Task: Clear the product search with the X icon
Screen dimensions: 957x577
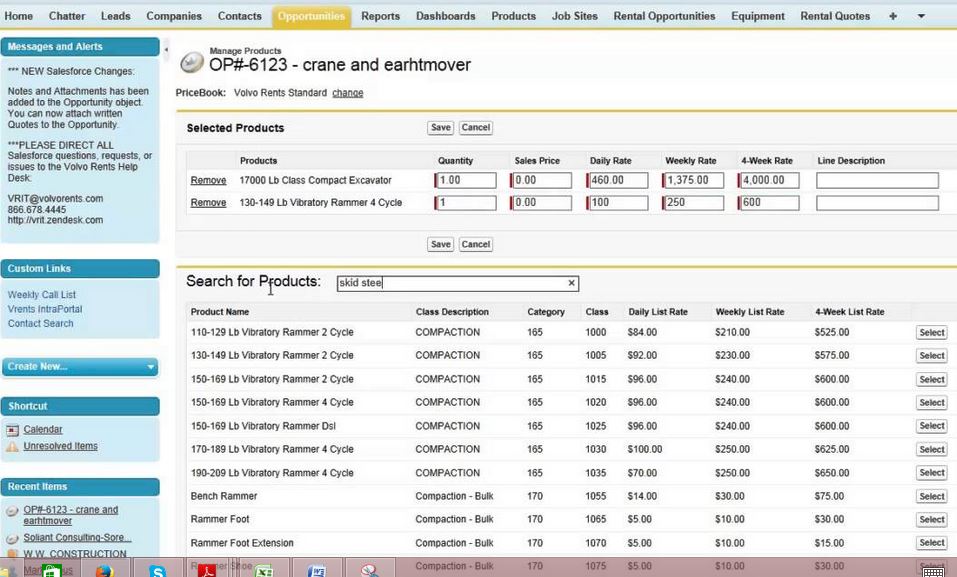Action: pos(571,284)
